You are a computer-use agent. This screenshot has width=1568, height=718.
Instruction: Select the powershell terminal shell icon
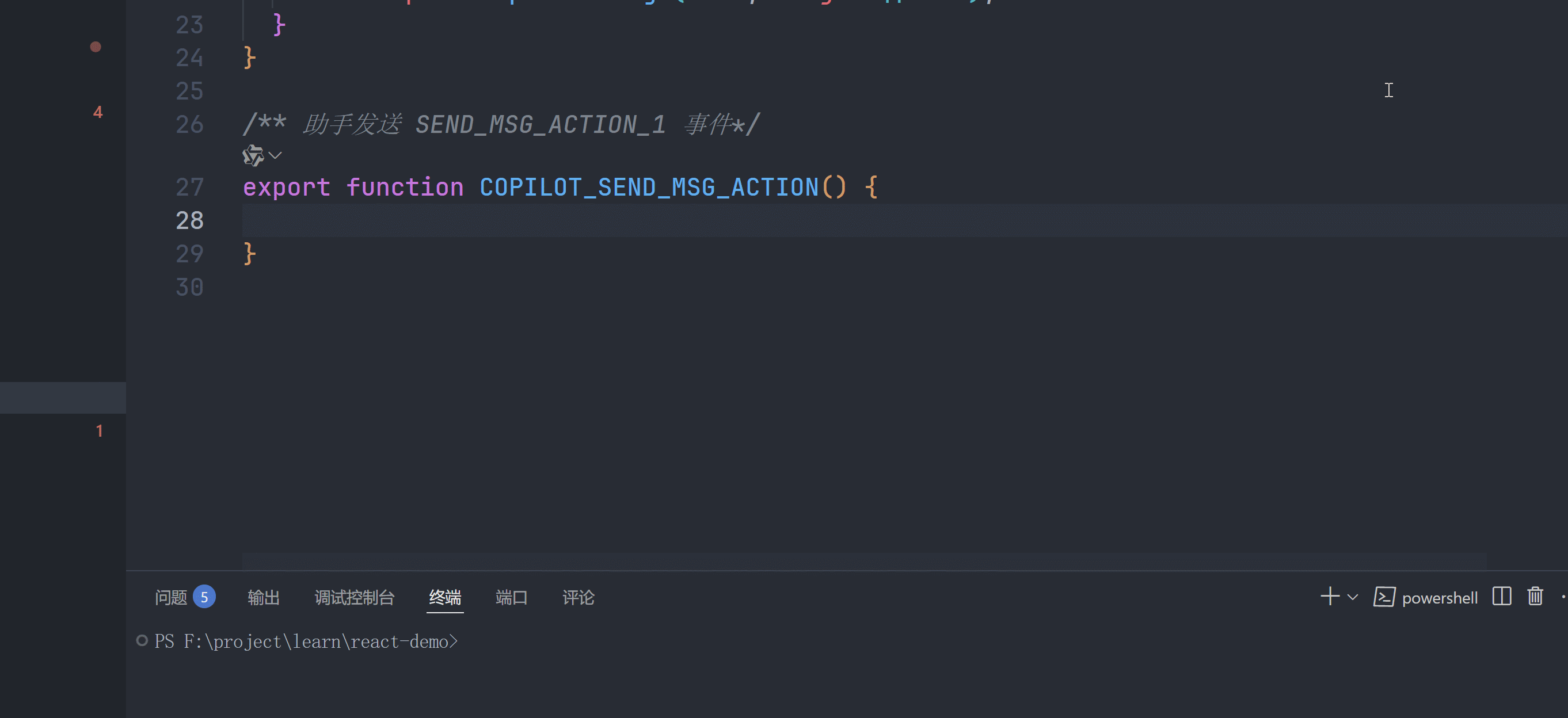click(x=1384, y=597)
